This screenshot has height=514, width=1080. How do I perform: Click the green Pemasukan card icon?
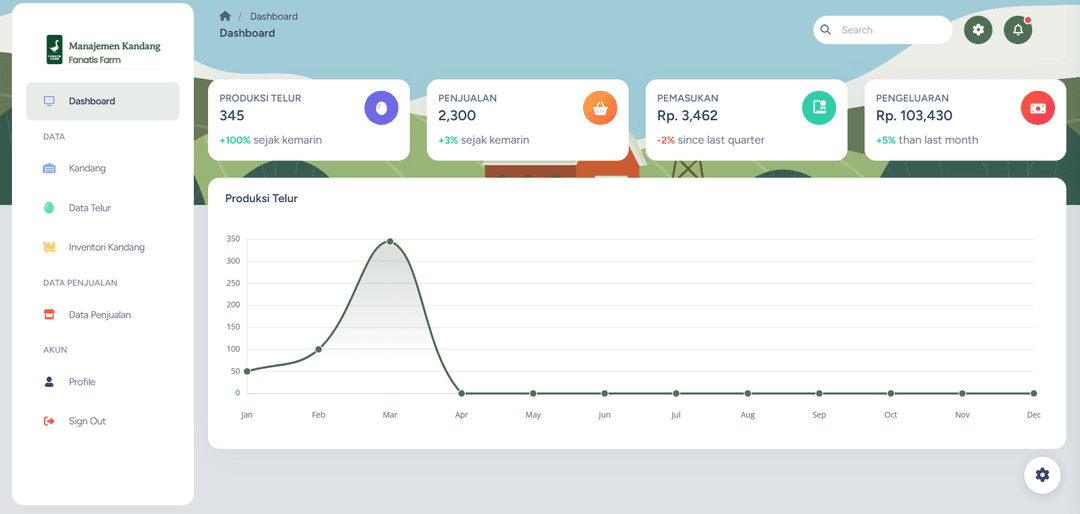[819, 107]
